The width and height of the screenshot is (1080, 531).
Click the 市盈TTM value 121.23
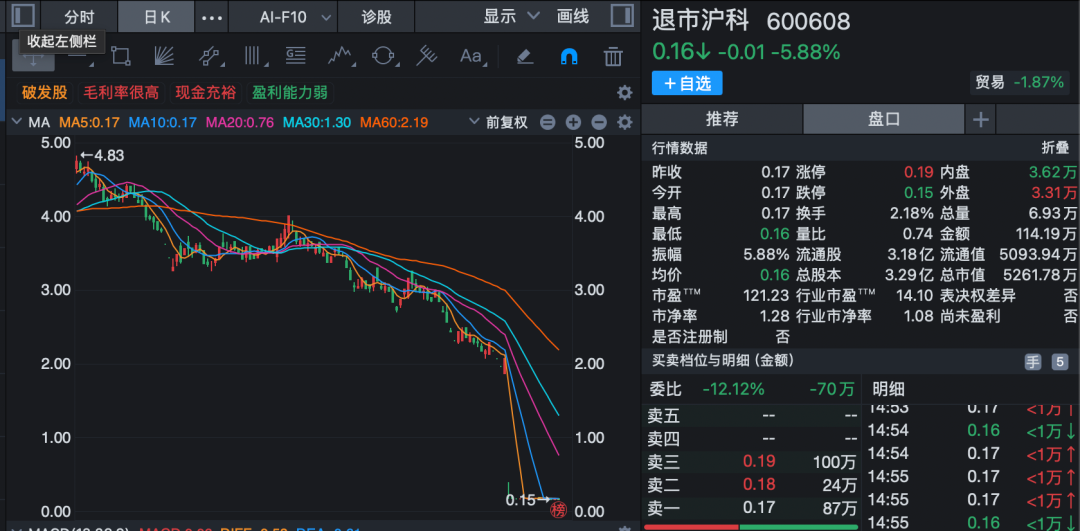(x=766, y=296)
